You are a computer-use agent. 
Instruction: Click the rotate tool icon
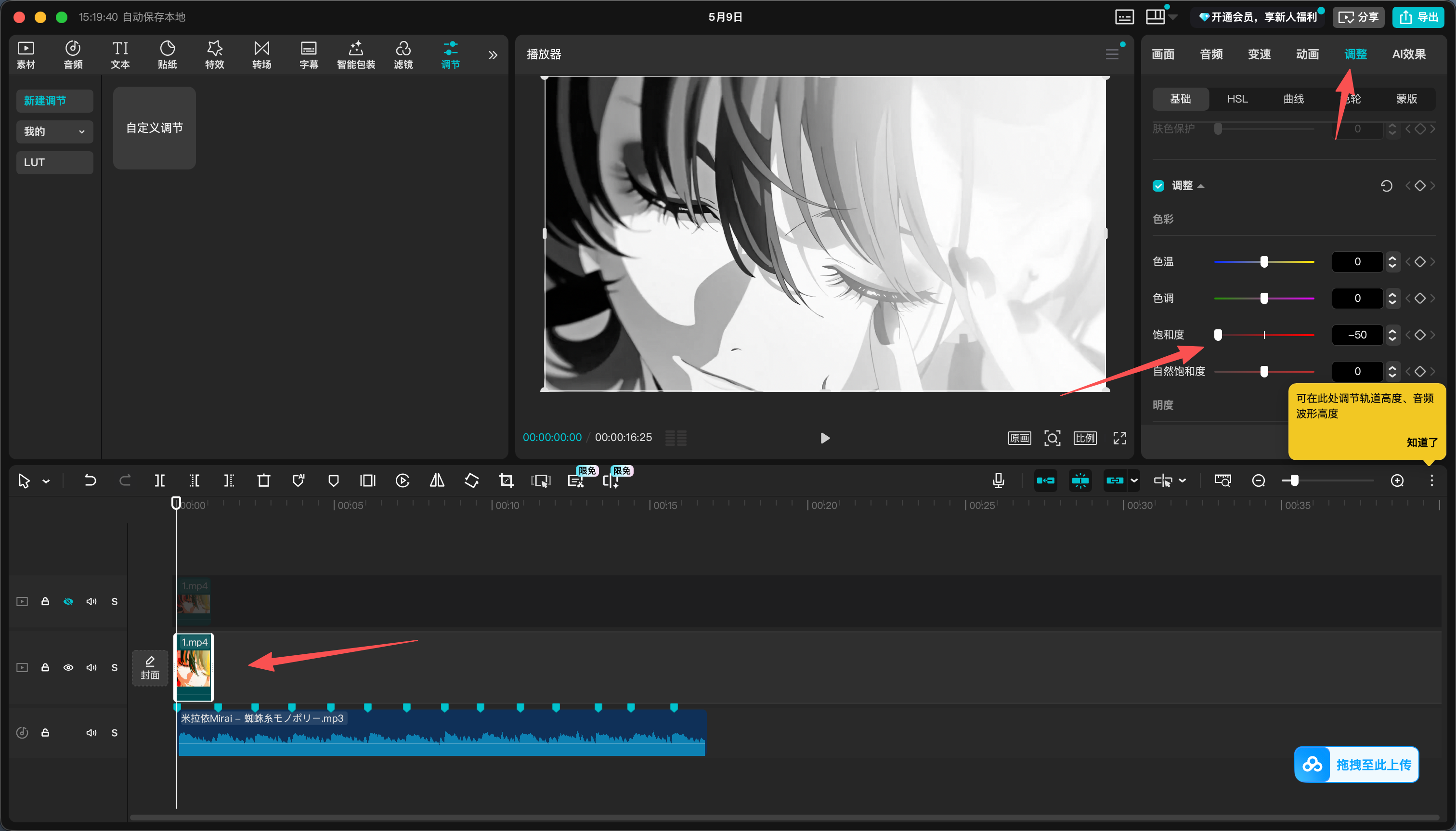click(x=472, y=480)
